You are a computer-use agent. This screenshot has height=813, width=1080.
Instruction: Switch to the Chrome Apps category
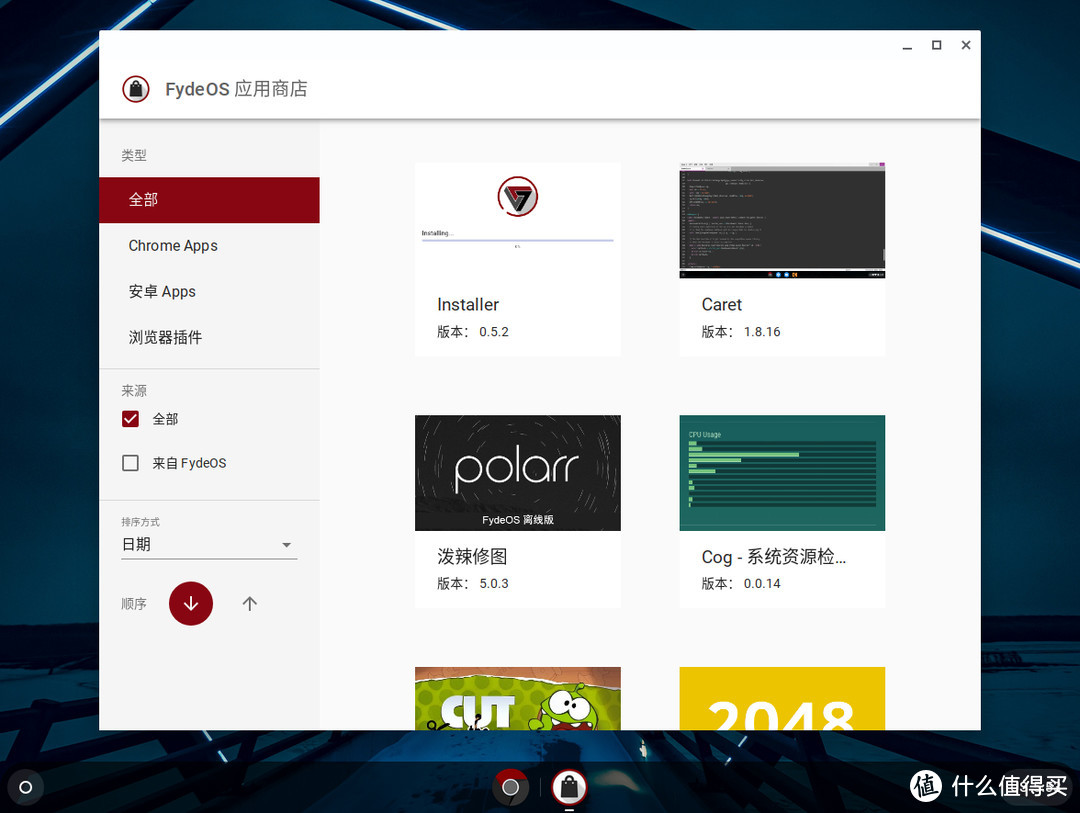pos(173,245)
